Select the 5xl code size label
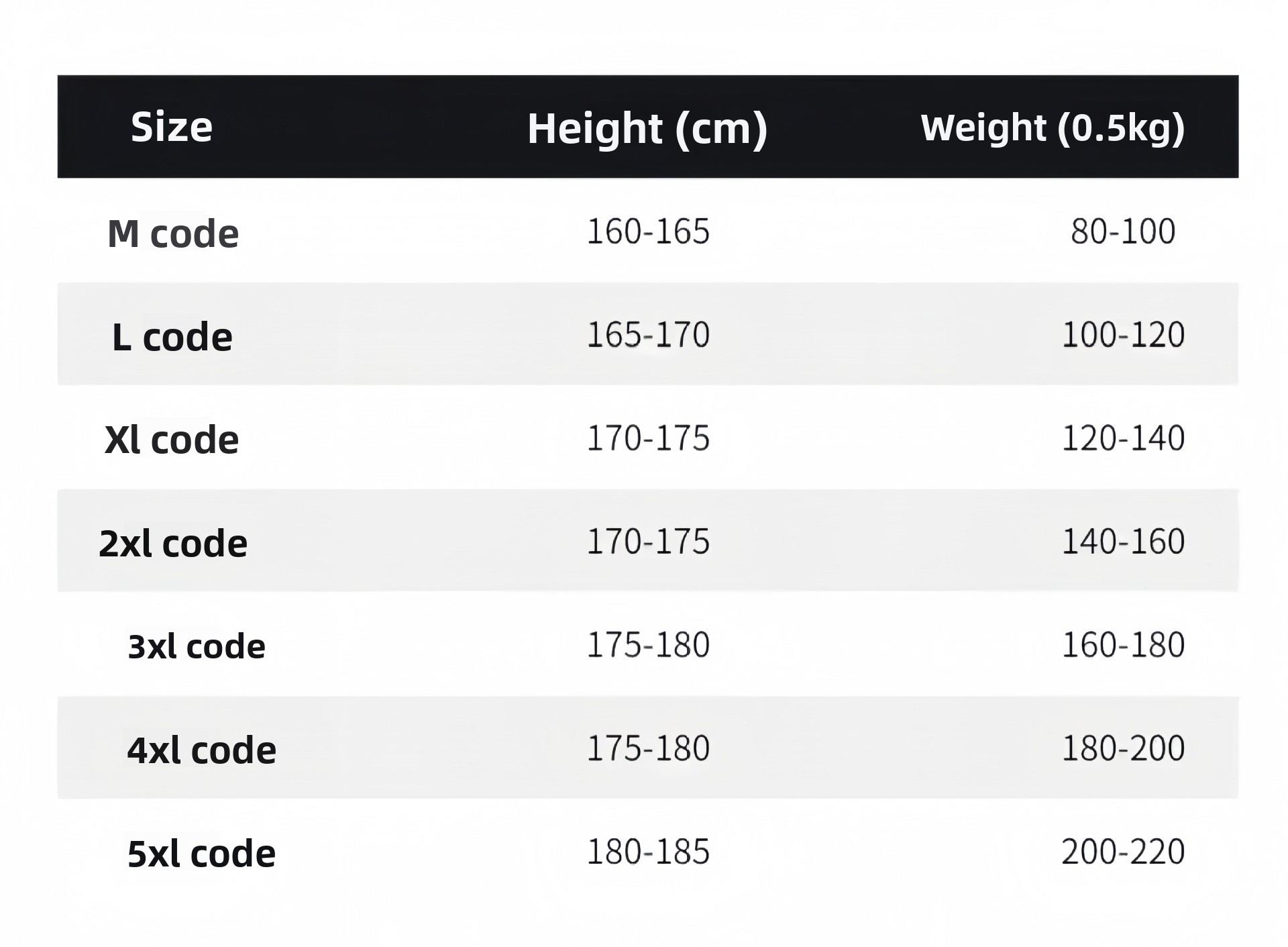The width and height of the screenshot is (1288, 947). [x=201, y=854]
